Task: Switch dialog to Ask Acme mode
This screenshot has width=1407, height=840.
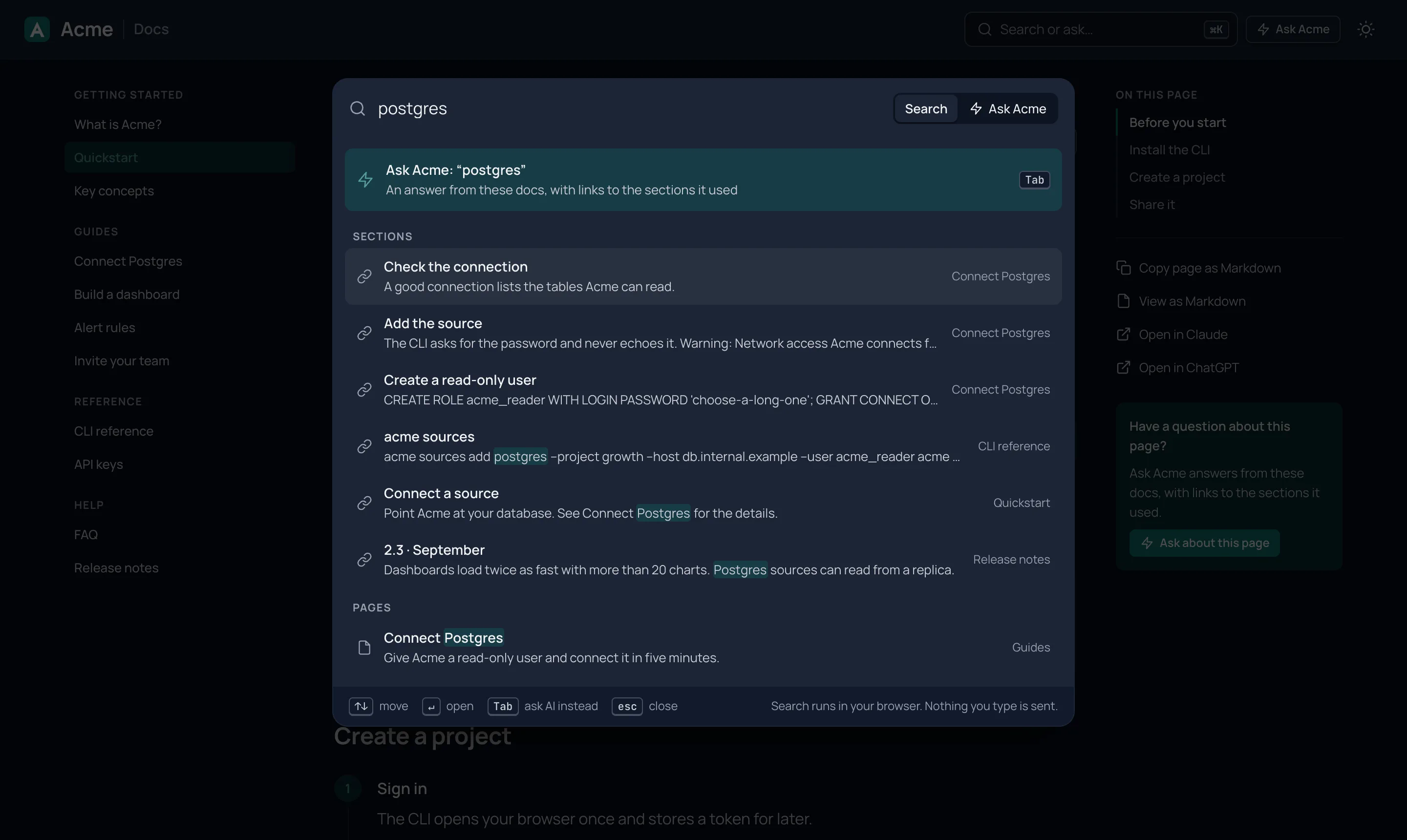Action: (1008, 109)
